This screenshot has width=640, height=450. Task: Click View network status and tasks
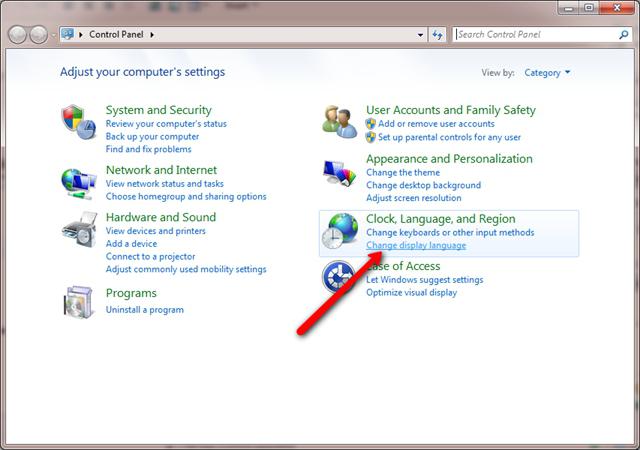click(165, 184)
